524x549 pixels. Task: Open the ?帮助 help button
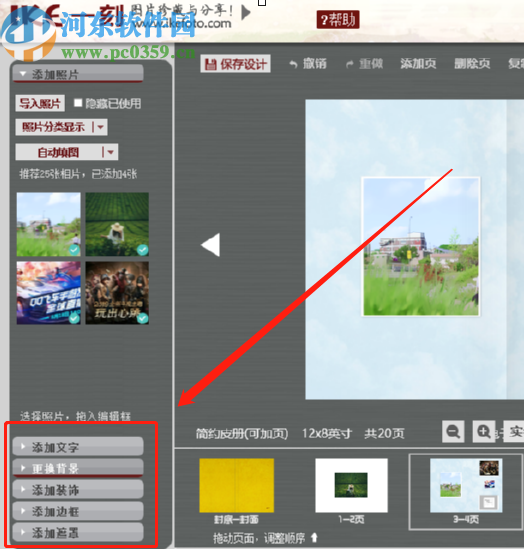[338, 19]
